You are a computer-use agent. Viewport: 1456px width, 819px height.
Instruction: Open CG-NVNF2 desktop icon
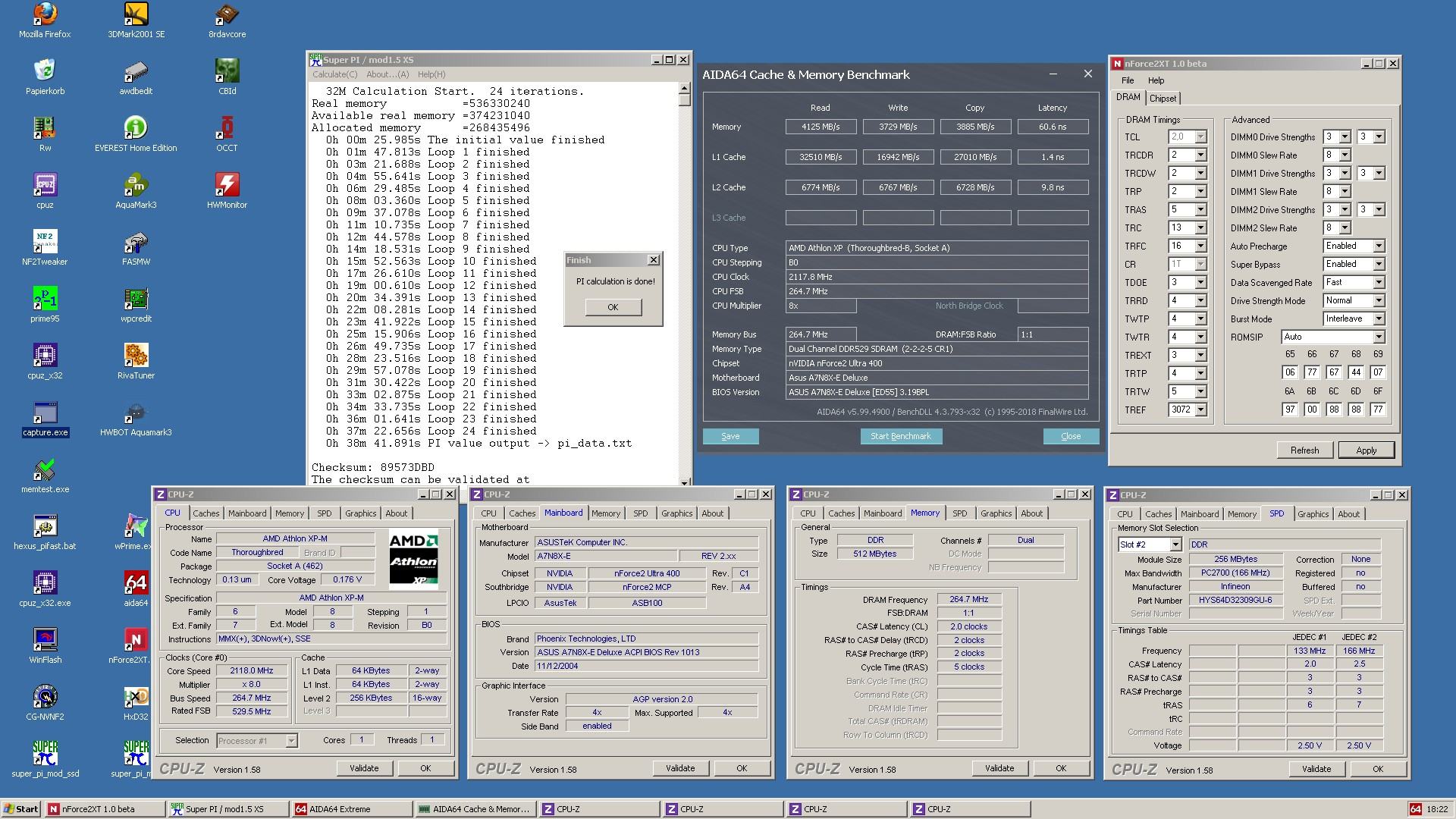(x=45, y=704)
